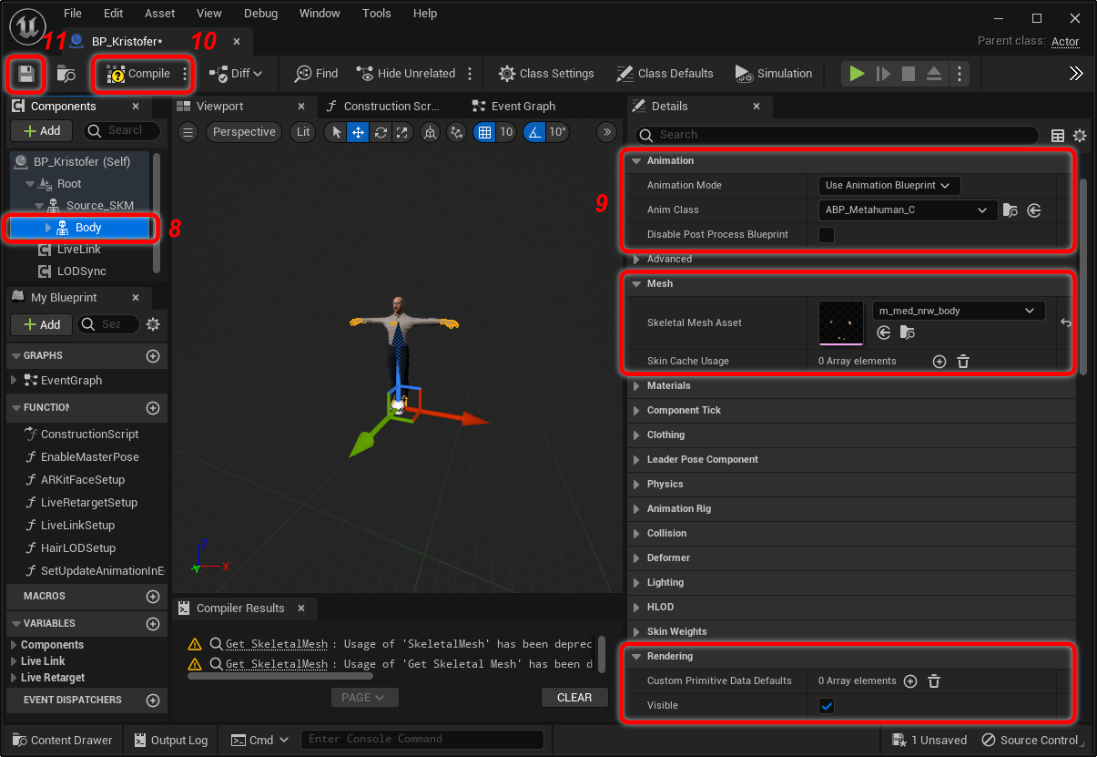The height and width of the screenshot is (757, 1097).
Task: Open the My Blueprint settings gear
Action: click(153, 324)
